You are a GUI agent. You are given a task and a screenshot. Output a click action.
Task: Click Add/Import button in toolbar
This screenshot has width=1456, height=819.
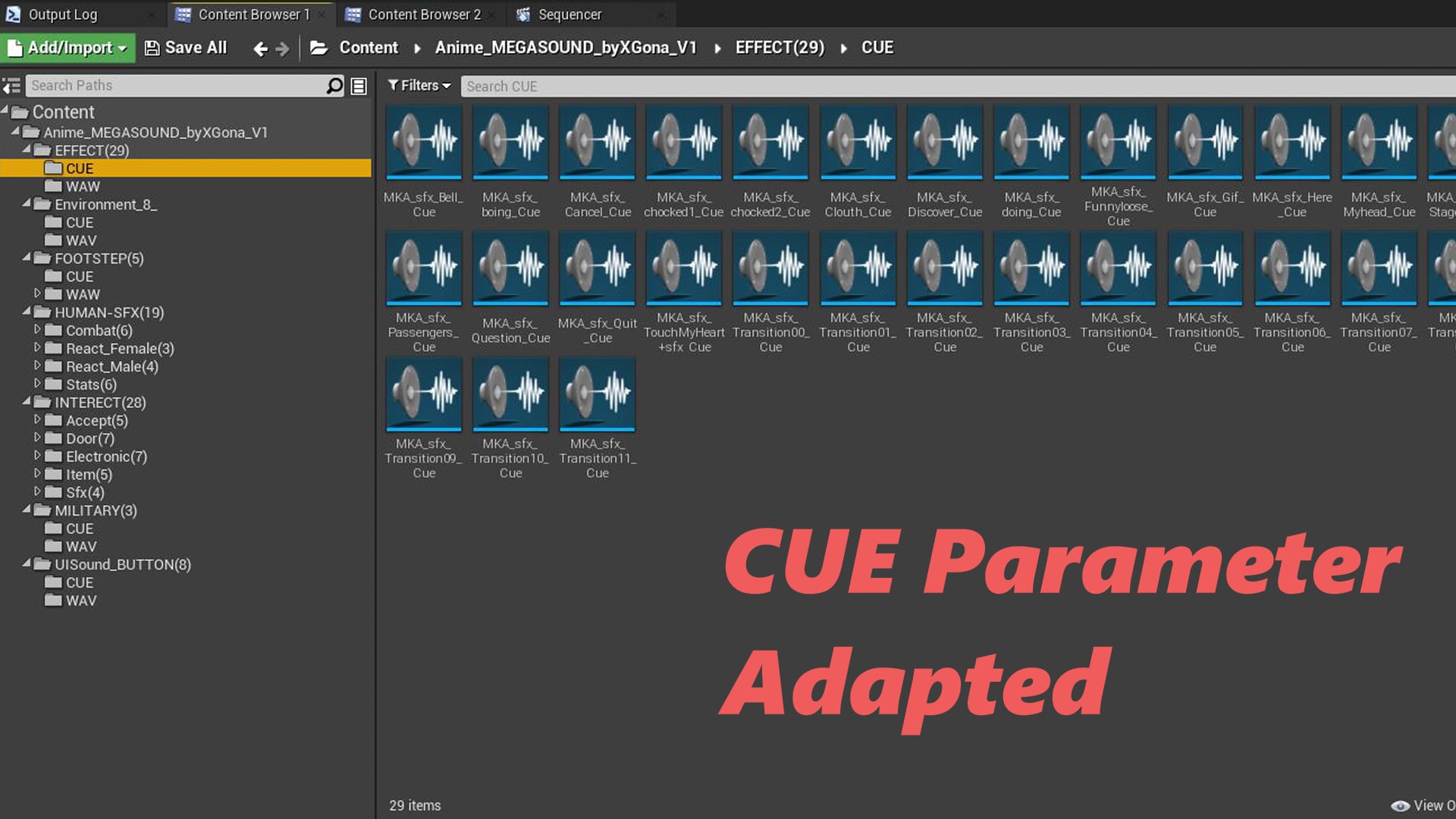point(67,47)
